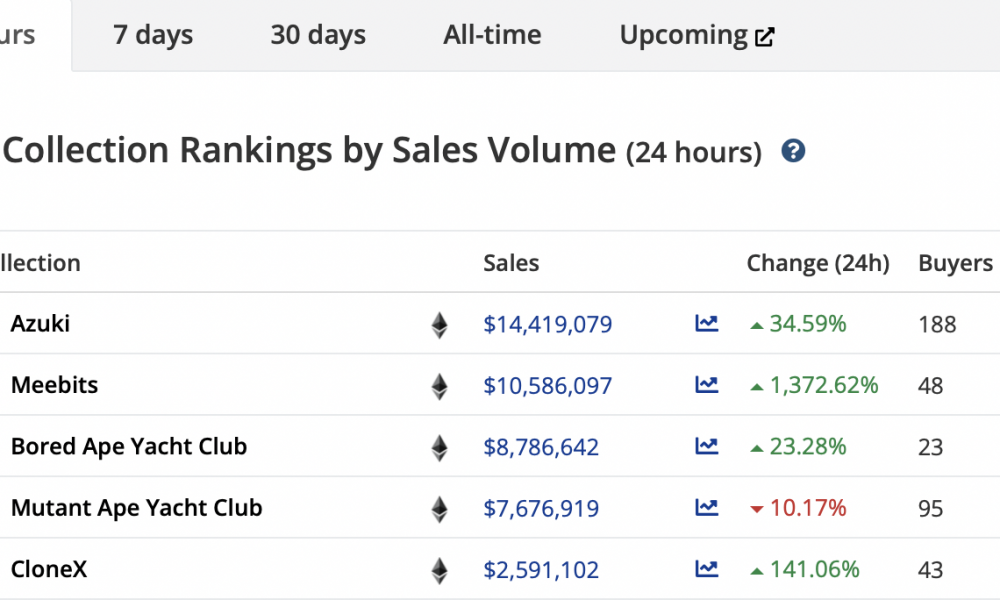The image size is (1000, 600).
Task: Open the CloneX sales chart icon
Action: (707, 569)
